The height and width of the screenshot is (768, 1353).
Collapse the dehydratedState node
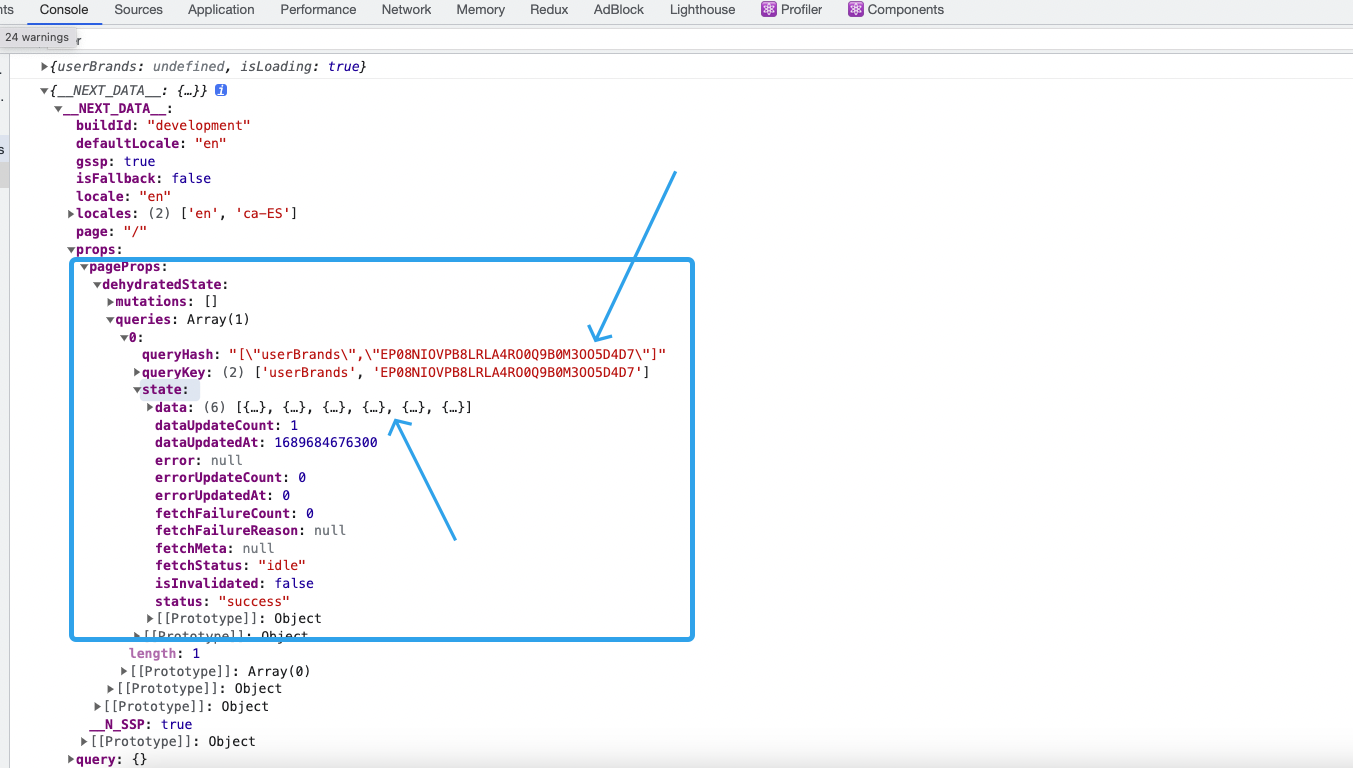click(97, 285)
